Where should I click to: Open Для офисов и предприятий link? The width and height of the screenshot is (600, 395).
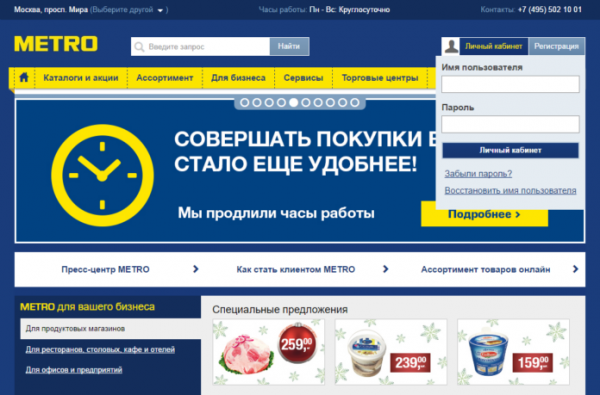coord(74,370)
